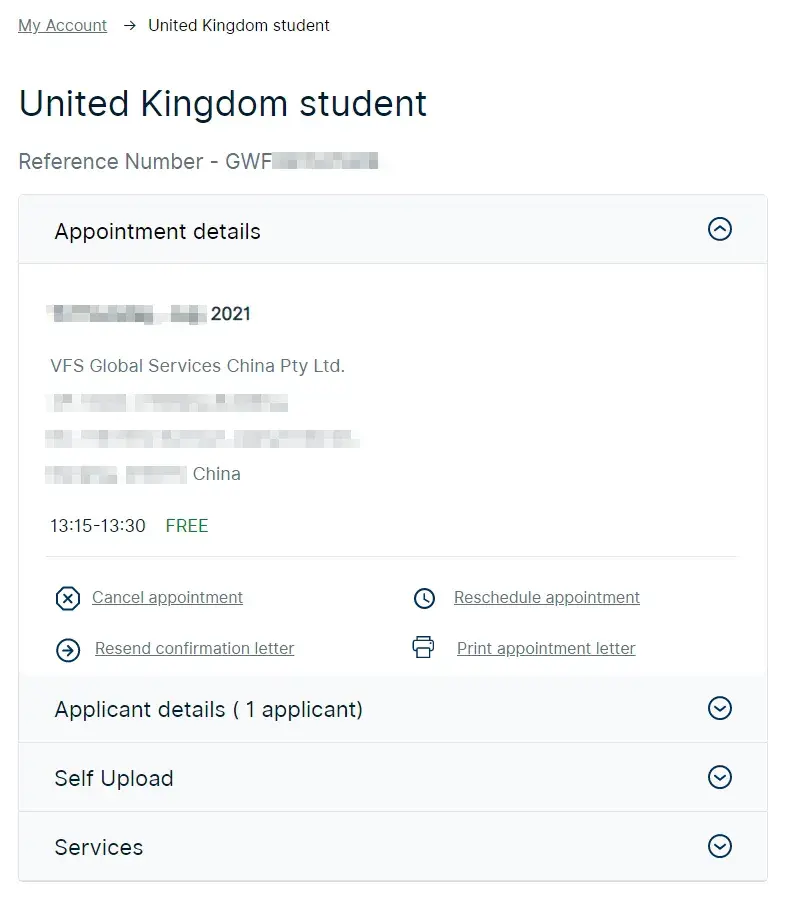Open the My Account breadcrumb link
The image size is (787, 898).
click(x=62, y=26)
